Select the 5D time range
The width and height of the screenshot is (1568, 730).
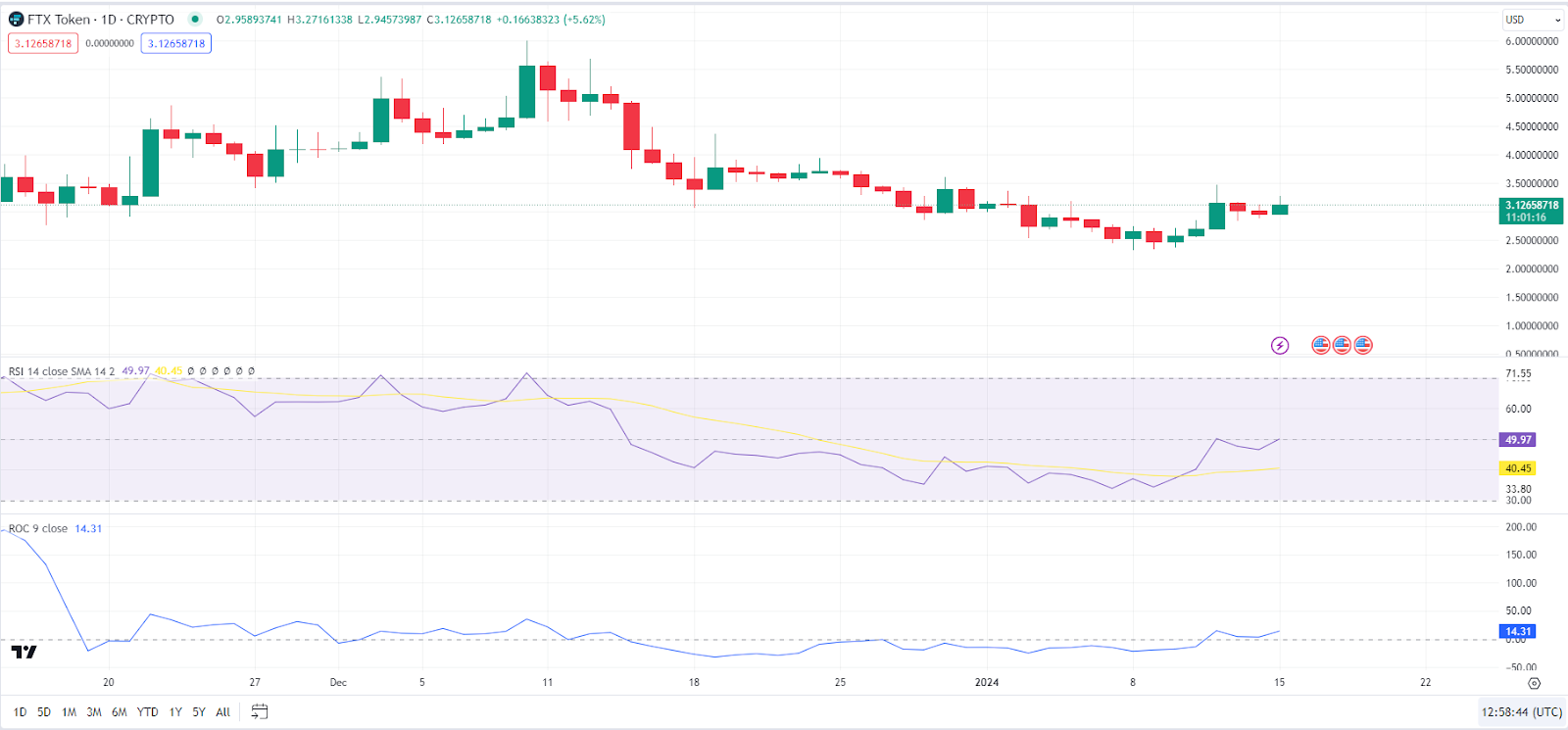(x=44, y=712)
